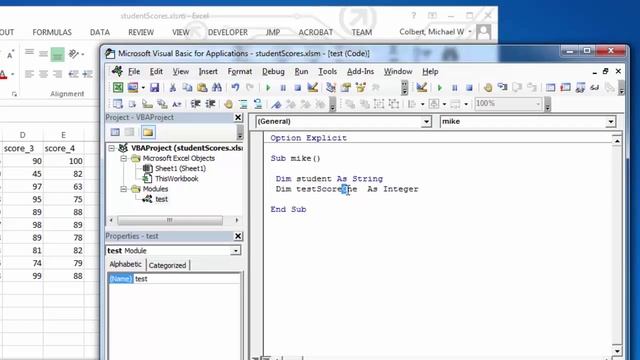Select Excel's DEVELOPER ribbon tab
640x360 pixels.
(x=228, y=32)
